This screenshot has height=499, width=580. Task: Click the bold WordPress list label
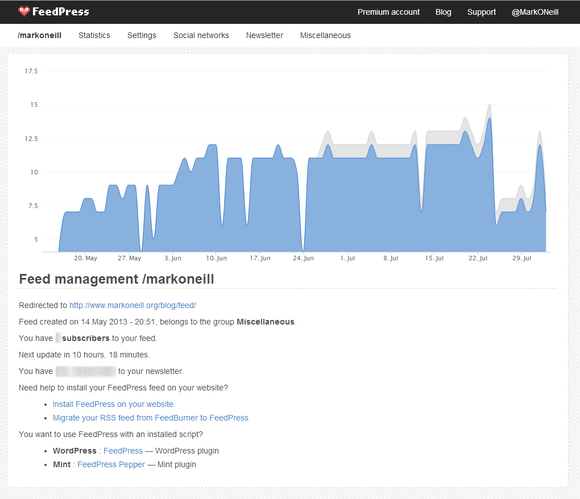tap(74, 451)
